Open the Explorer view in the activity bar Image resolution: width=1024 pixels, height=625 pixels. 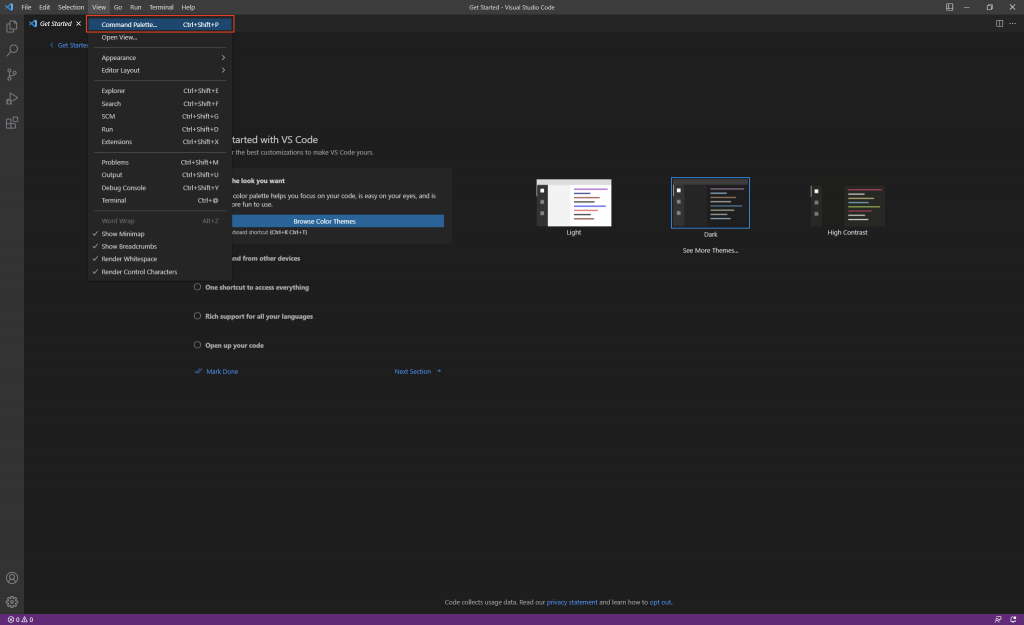tap(12, 27)
